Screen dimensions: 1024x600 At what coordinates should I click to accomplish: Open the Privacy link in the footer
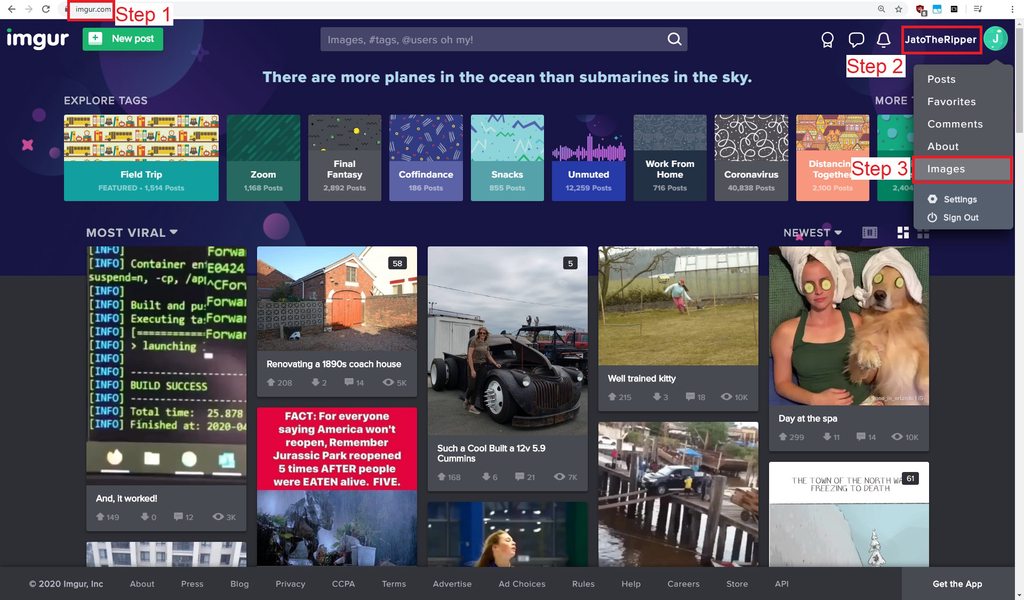[x=290, y=584]
